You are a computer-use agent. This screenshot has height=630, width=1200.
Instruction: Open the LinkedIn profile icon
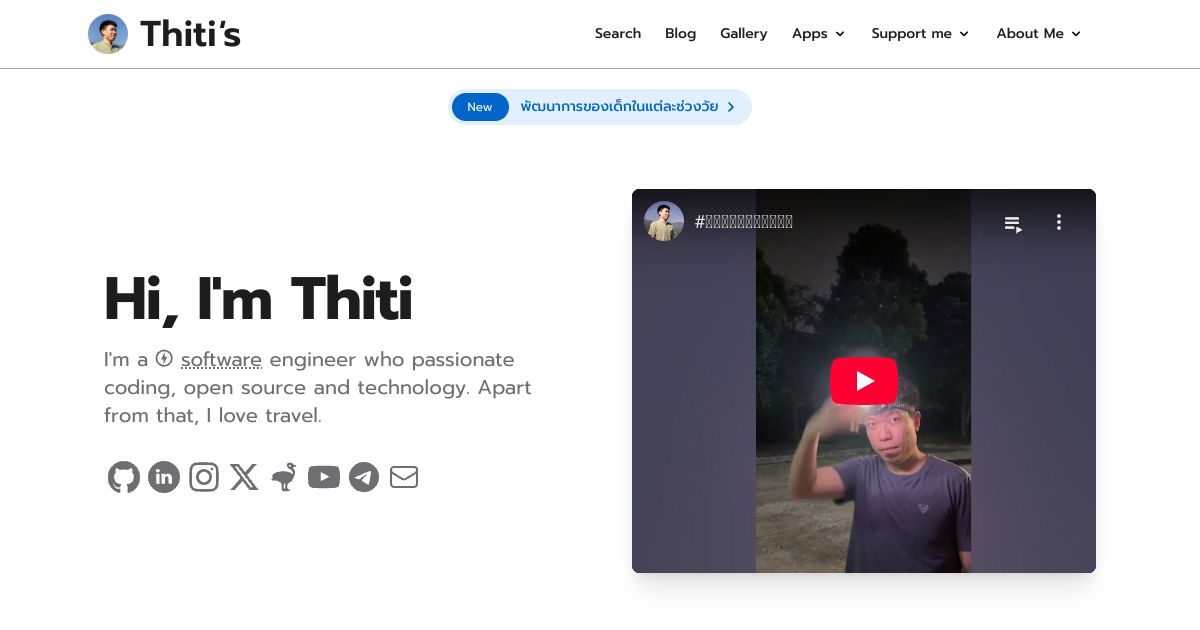(164, 477)
